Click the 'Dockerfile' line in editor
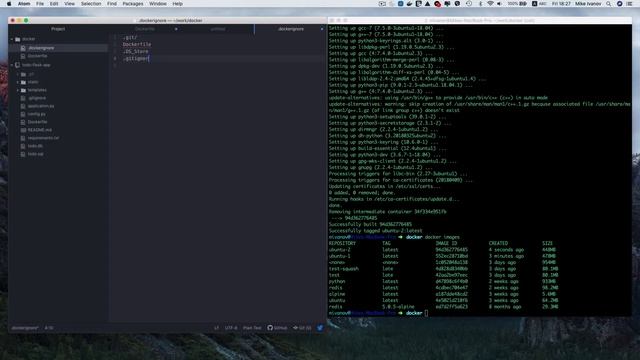 tap(137, 44)
